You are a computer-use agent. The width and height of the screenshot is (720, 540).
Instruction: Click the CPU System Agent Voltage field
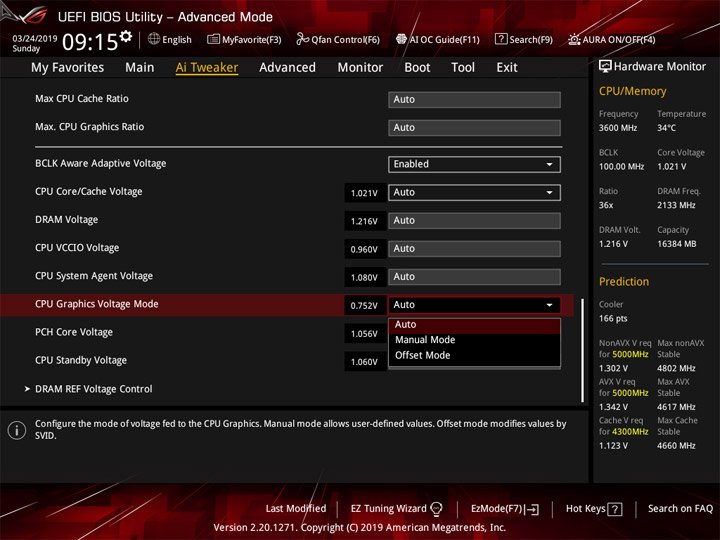[x=474, y=277]
